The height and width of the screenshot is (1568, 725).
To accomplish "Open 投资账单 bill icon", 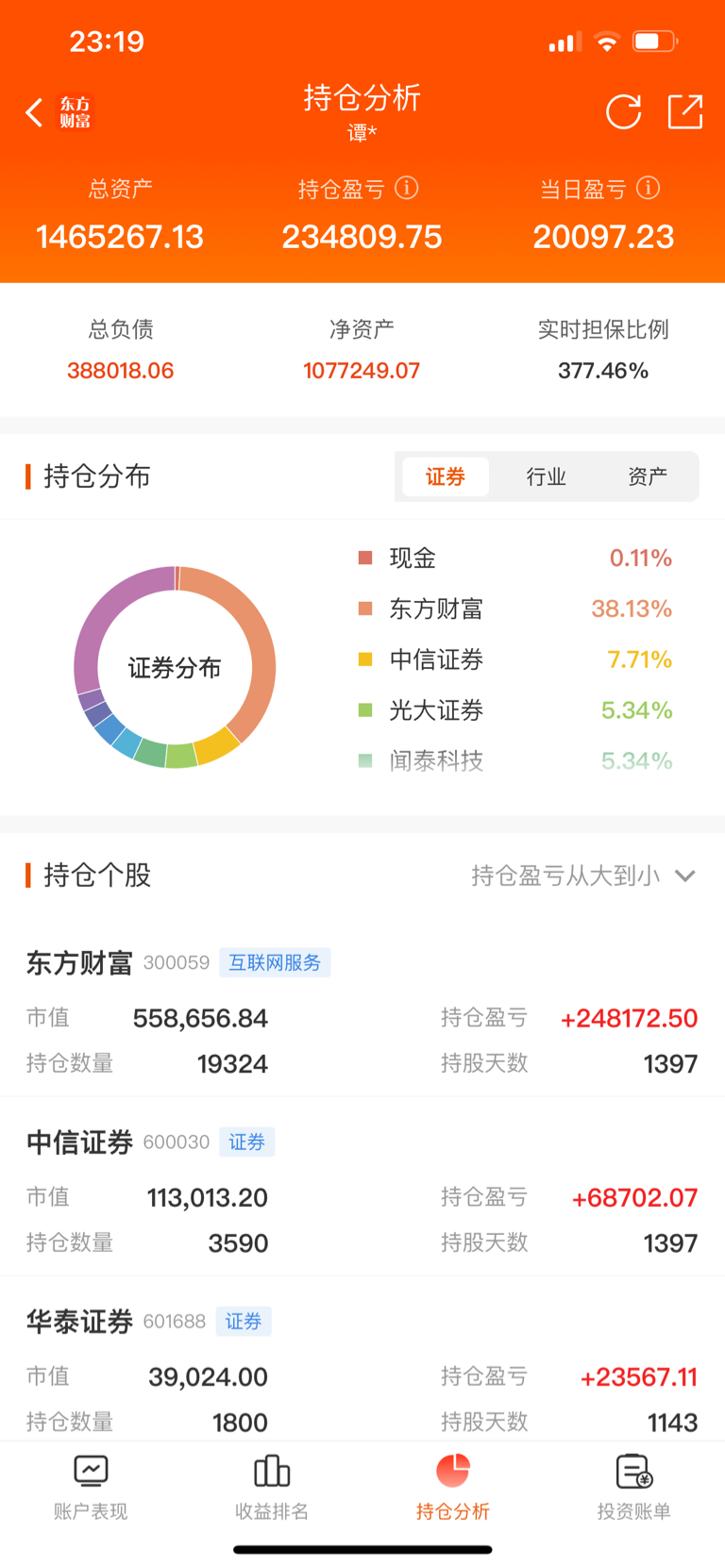I will pyautogui.click(x=634, y=1471).
